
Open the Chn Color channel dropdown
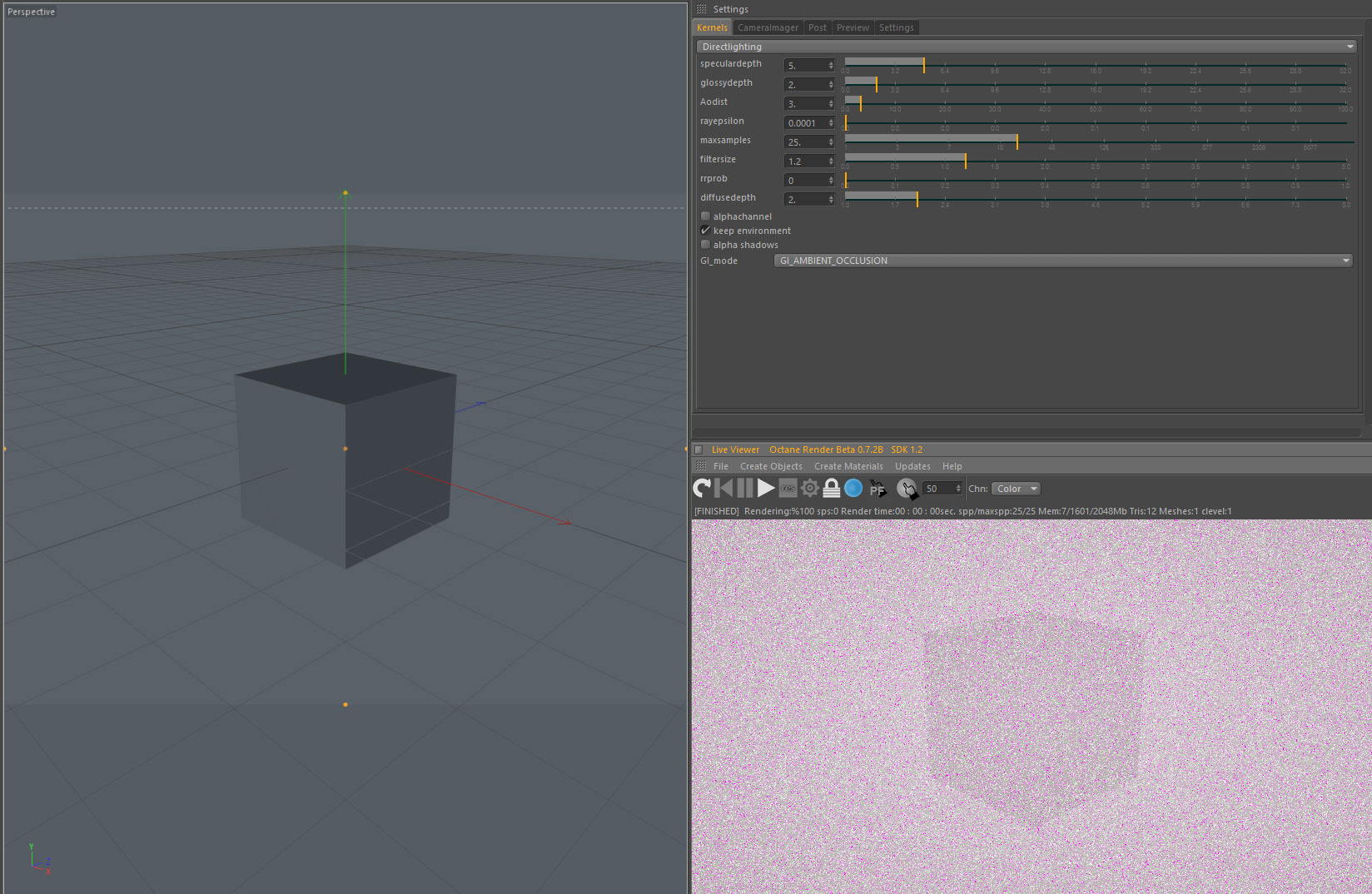(x=1017, y=489)
